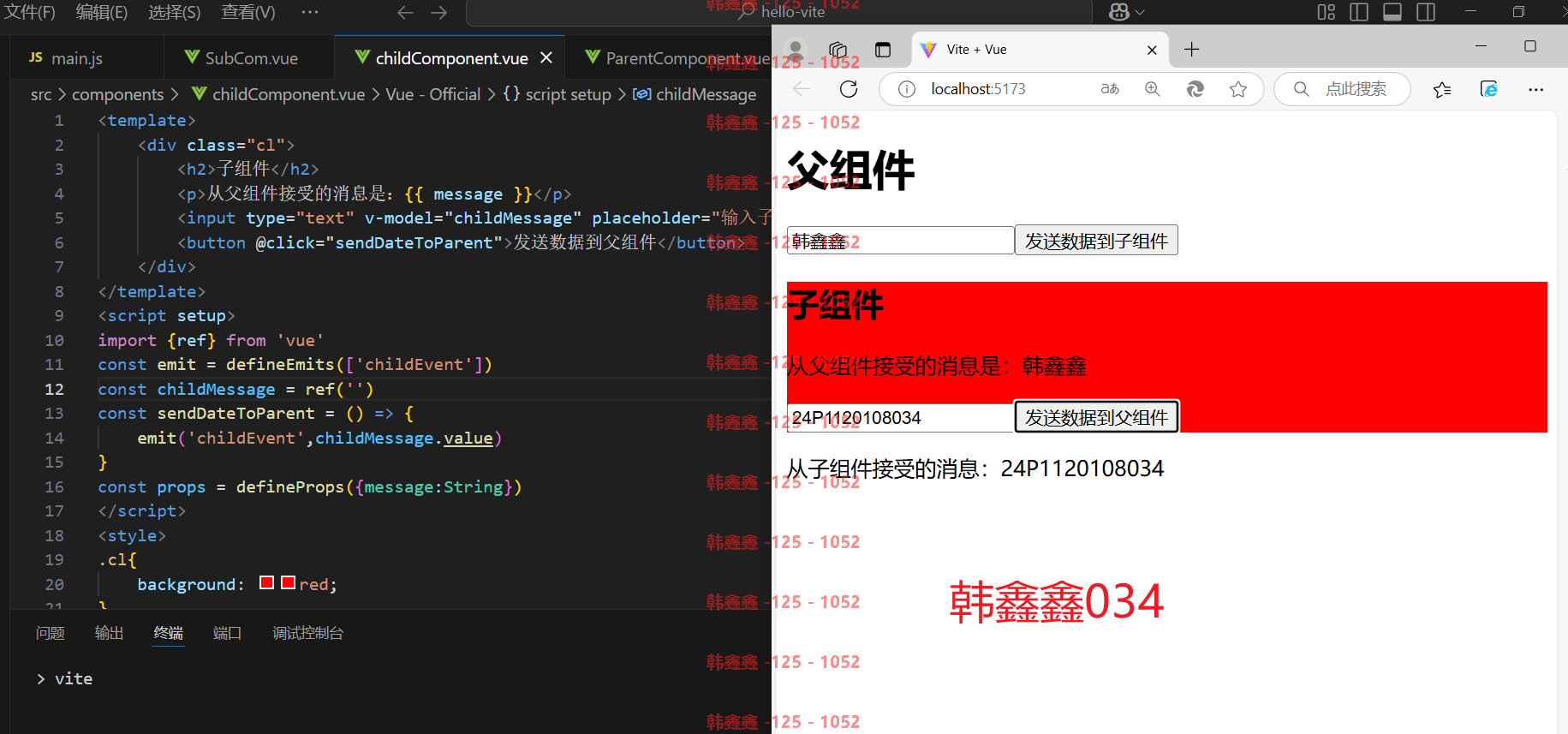The height and width of the screenshot is (734, 1568).
Task: Select the 终端 panel tab
Action: pyautogui.click(x=168, y=633)
